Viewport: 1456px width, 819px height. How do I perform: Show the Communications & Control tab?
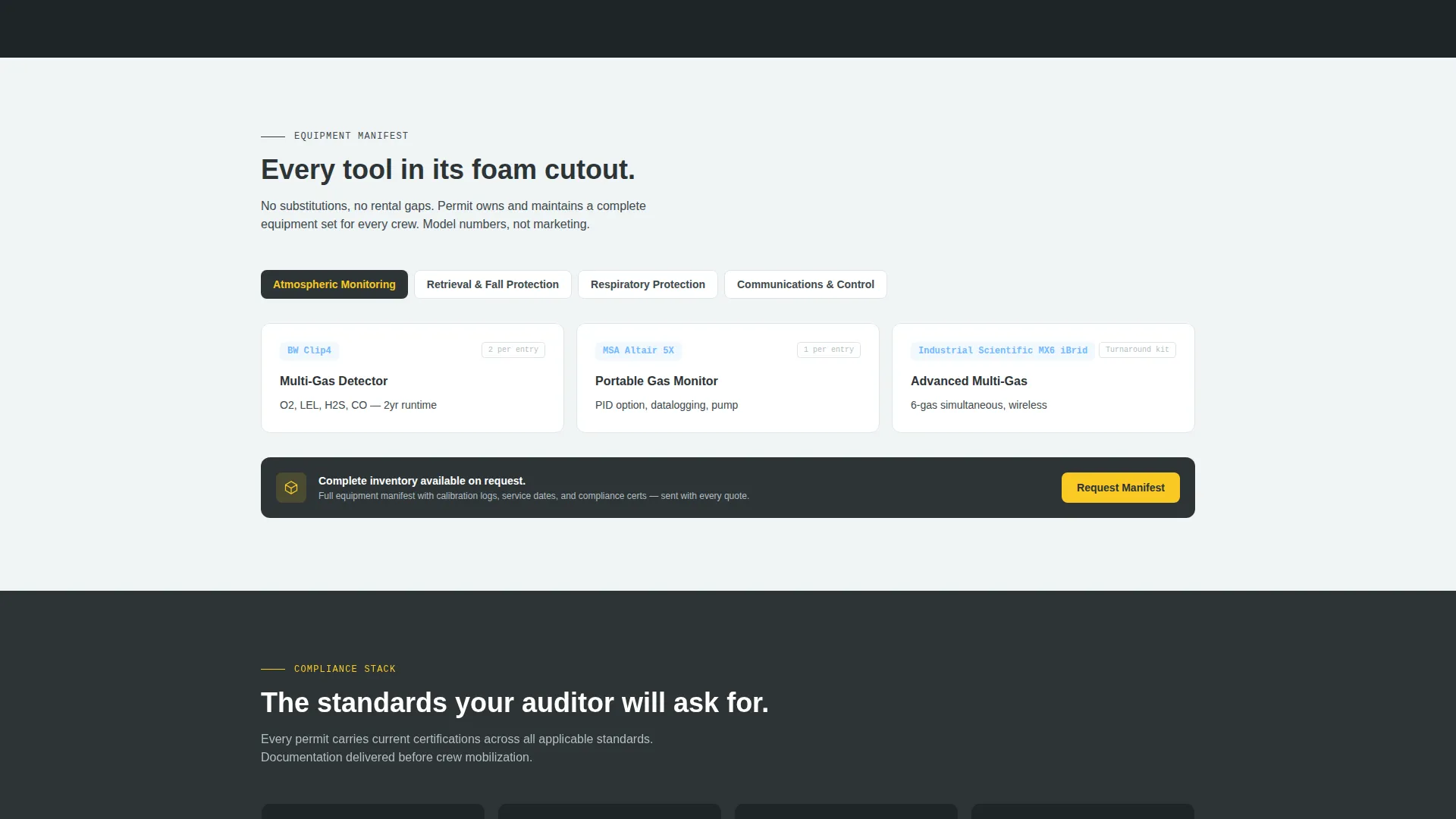click(805, 284)
